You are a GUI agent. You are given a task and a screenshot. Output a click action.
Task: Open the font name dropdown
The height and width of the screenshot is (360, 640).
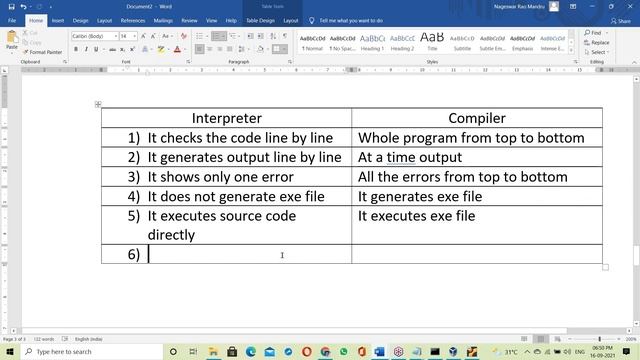click(x=116, y=36)
